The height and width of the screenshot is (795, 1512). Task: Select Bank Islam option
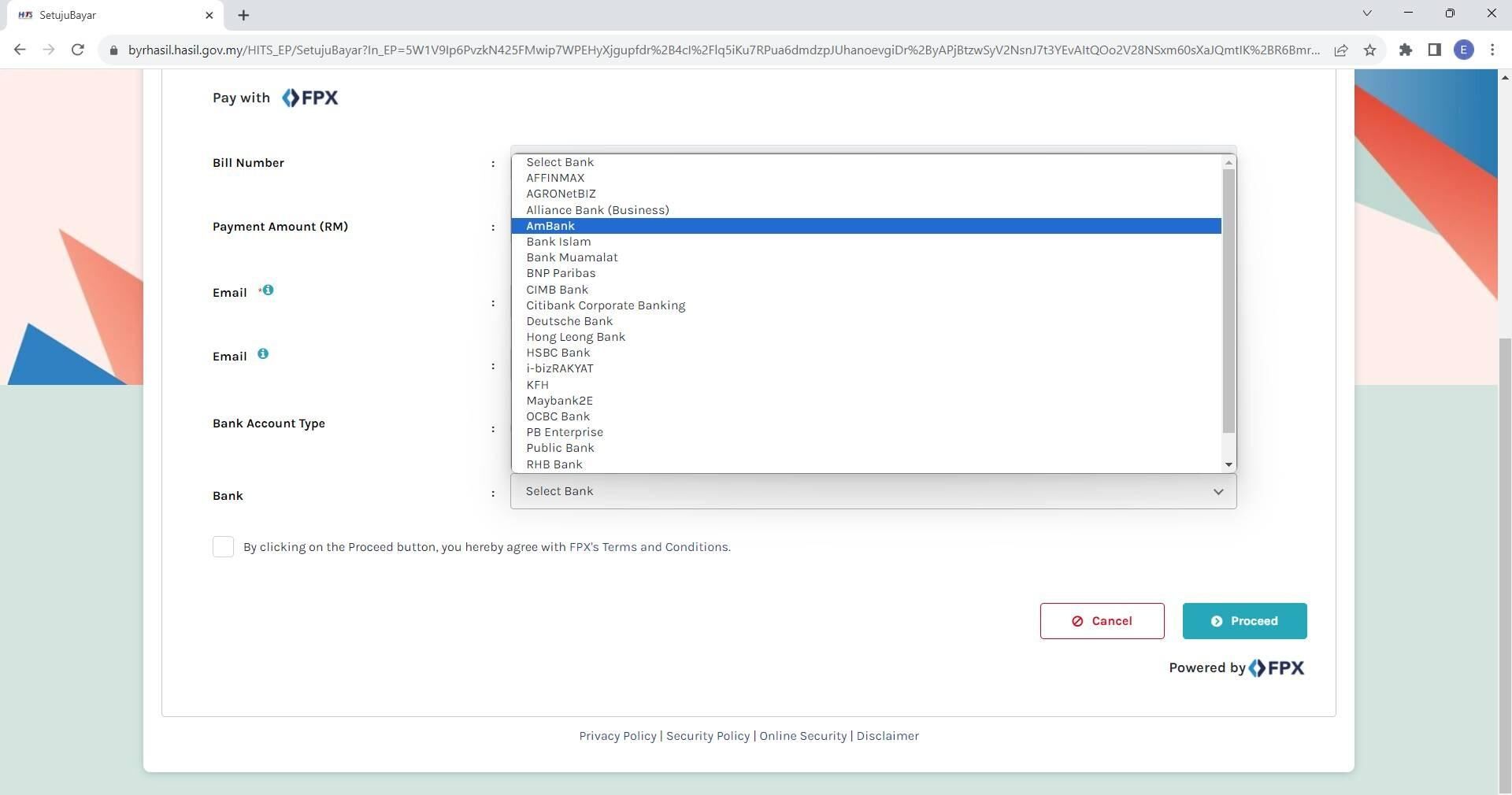point(866,242)
